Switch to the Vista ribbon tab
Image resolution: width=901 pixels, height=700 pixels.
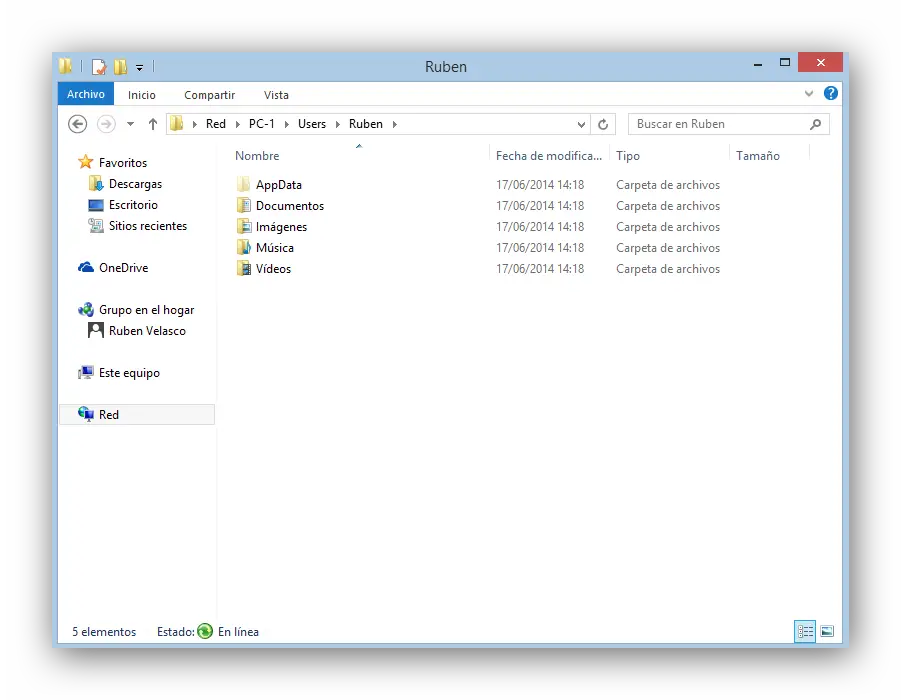pyautogui.click(x=276, y=95)
